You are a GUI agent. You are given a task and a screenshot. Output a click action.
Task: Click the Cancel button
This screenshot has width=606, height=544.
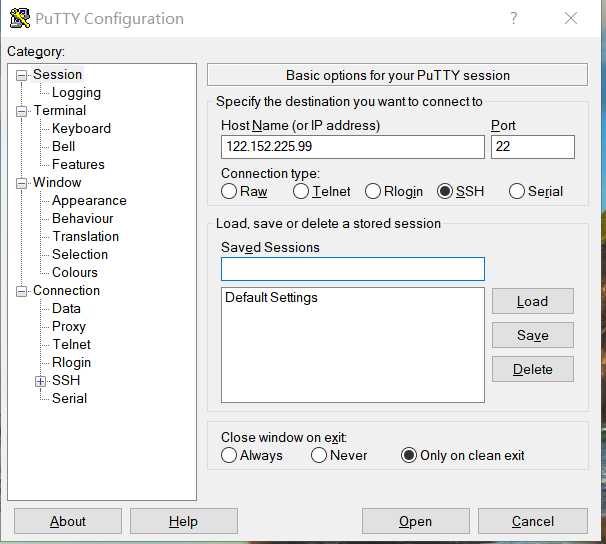click(533, 521)
